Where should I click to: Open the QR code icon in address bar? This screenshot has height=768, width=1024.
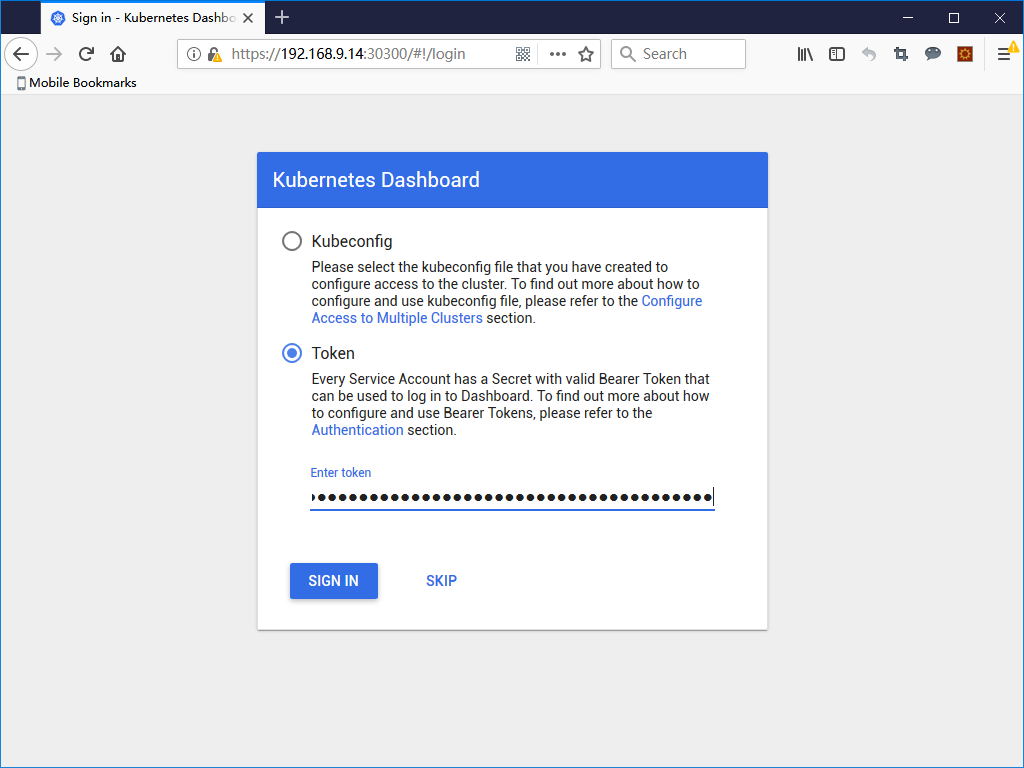point(522,54)
